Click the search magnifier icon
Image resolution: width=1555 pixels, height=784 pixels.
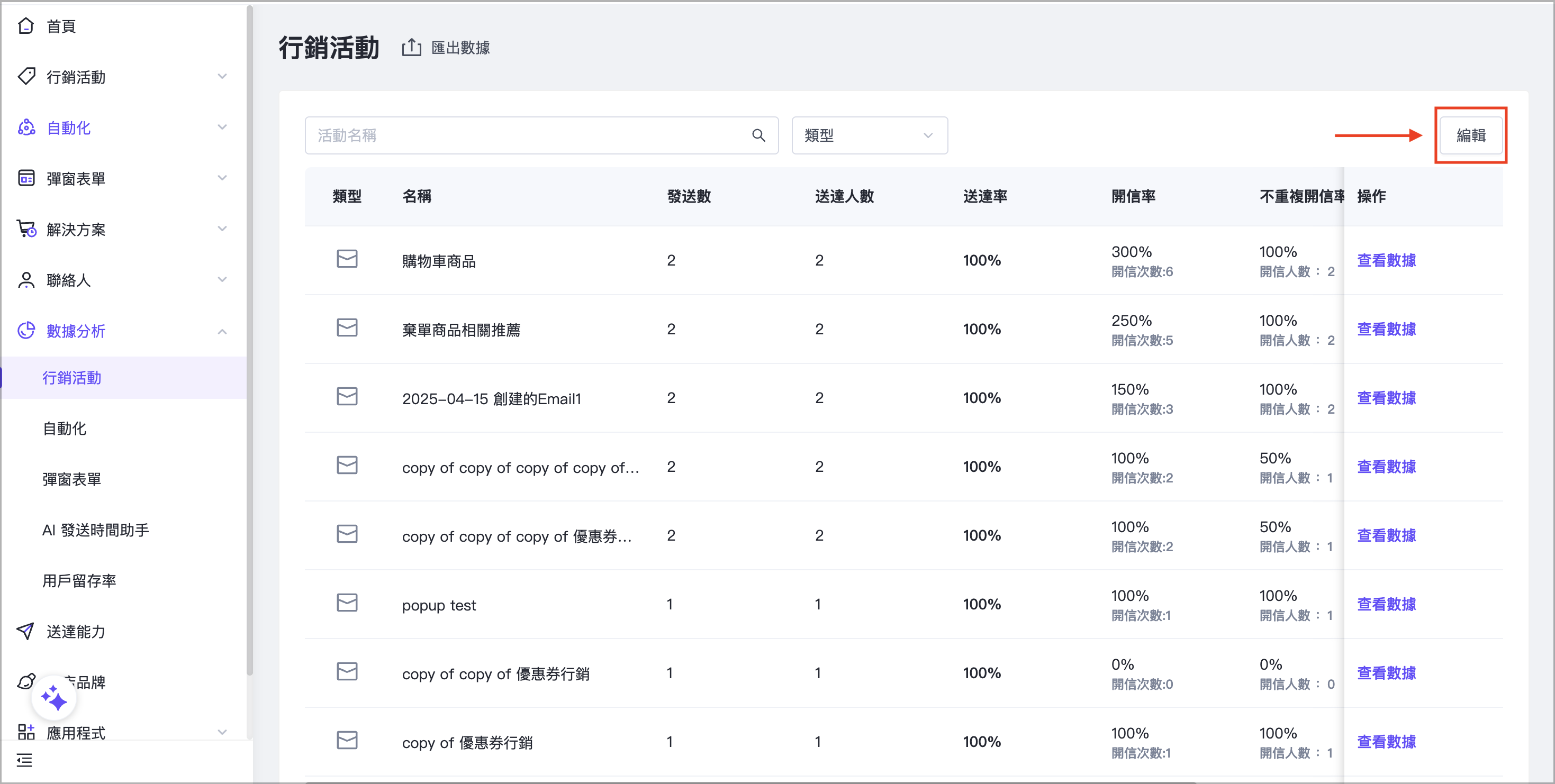point(759,136)
